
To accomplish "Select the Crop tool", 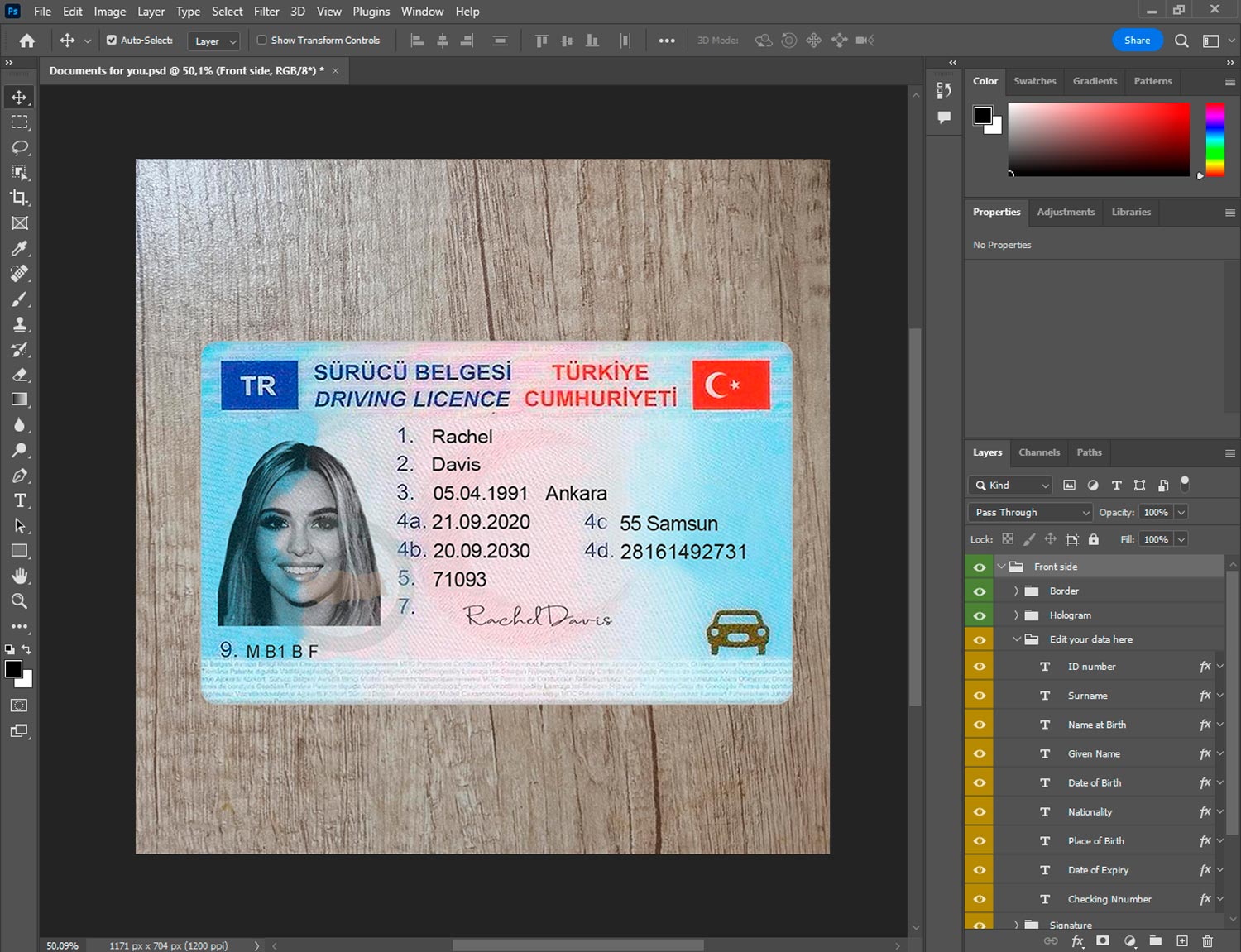I will (19, 198).
